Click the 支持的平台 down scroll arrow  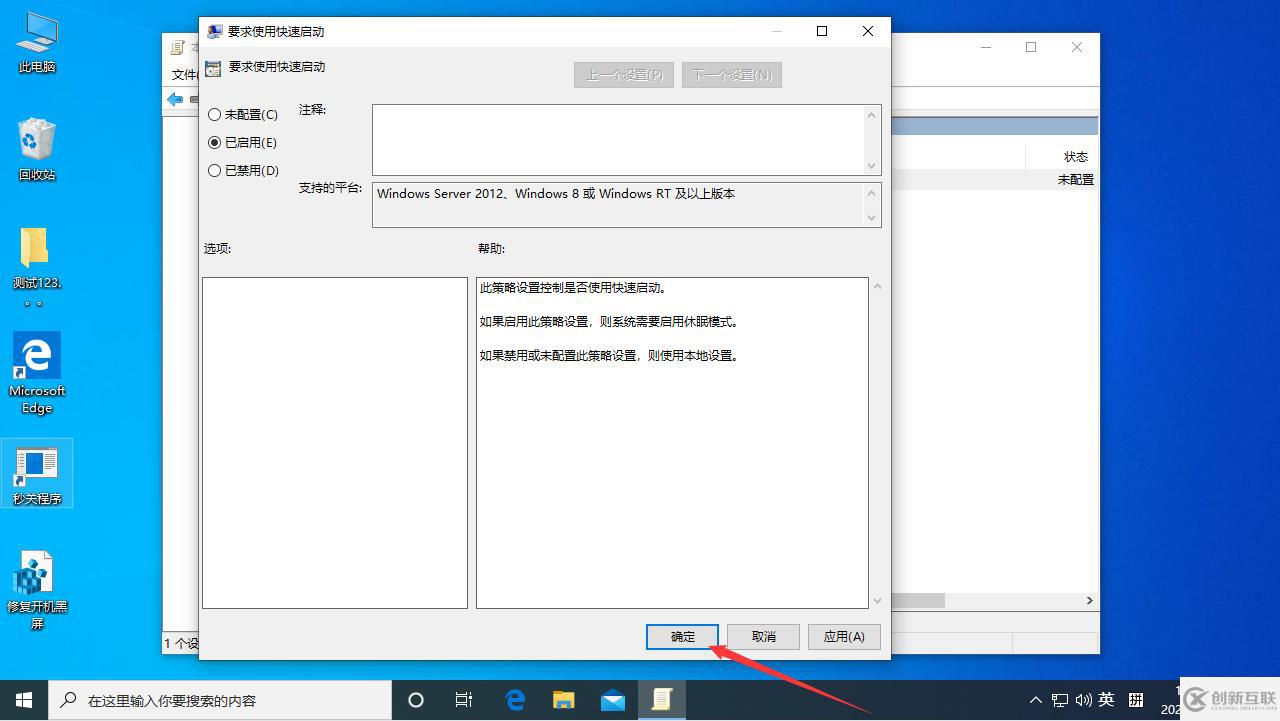pyautogui.click(x=873, y=219)
